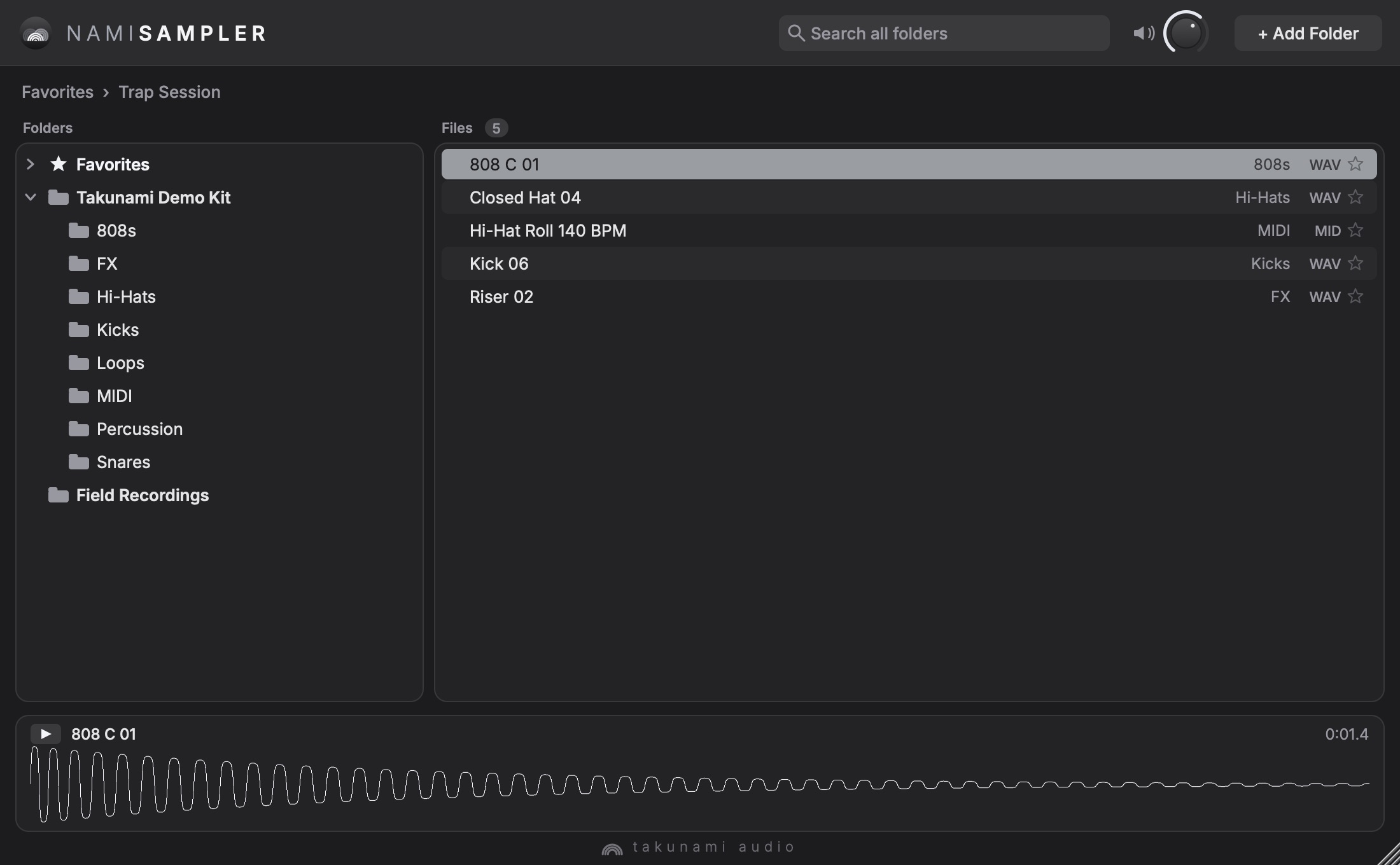
Task: Click in the waveform preview to seek
Action: pyautogui.click(x=700, y=785)
